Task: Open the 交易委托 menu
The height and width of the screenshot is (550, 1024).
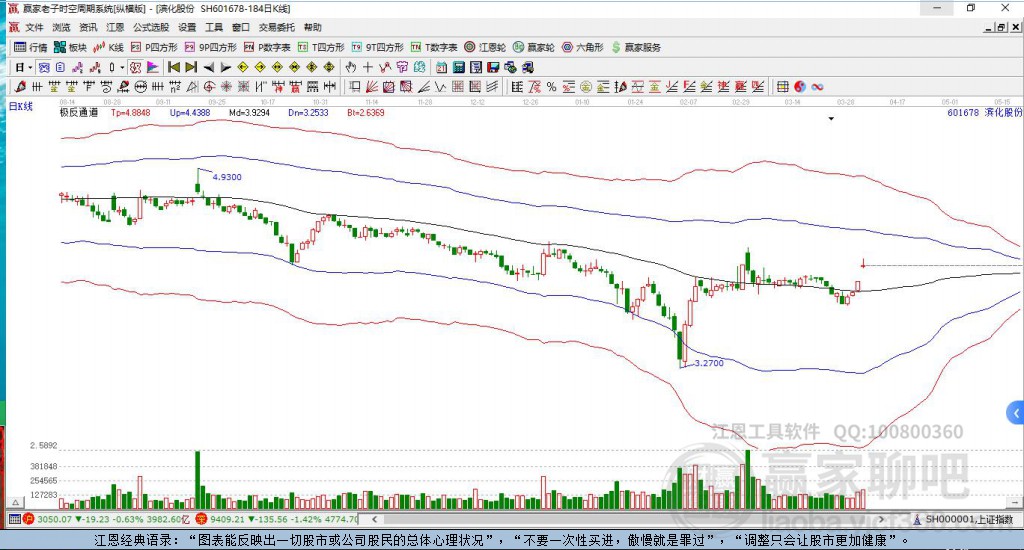Action: tap(277, 27)
